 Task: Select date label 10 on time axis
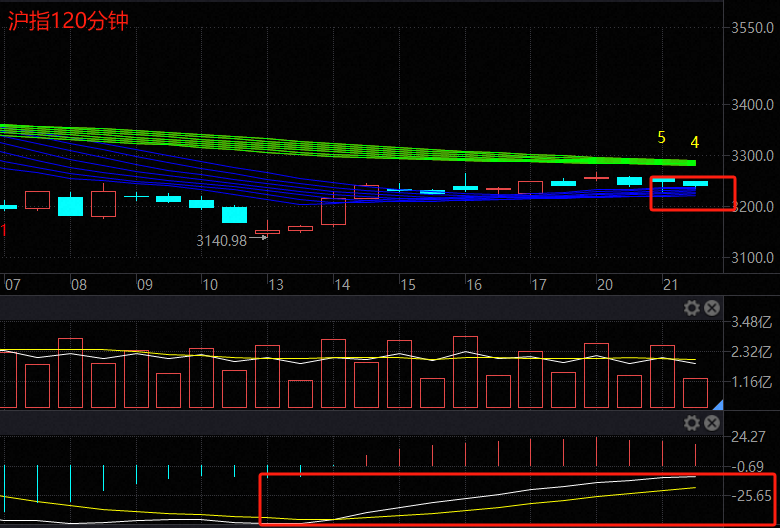click(210, 285)
